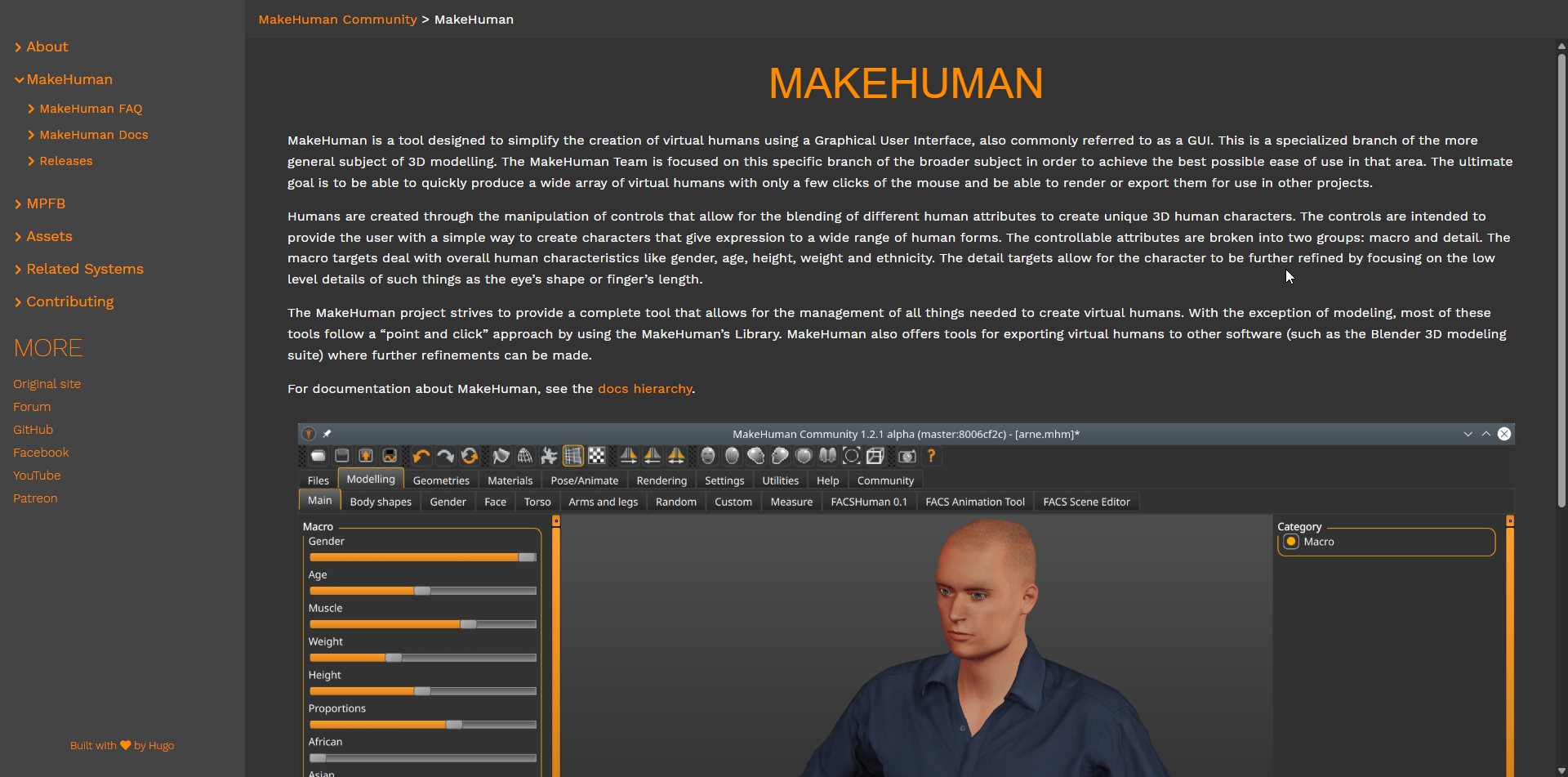Click the Weight slider handle
Image resolution: width=1568 pixels, height=777 pixels.
394,658
